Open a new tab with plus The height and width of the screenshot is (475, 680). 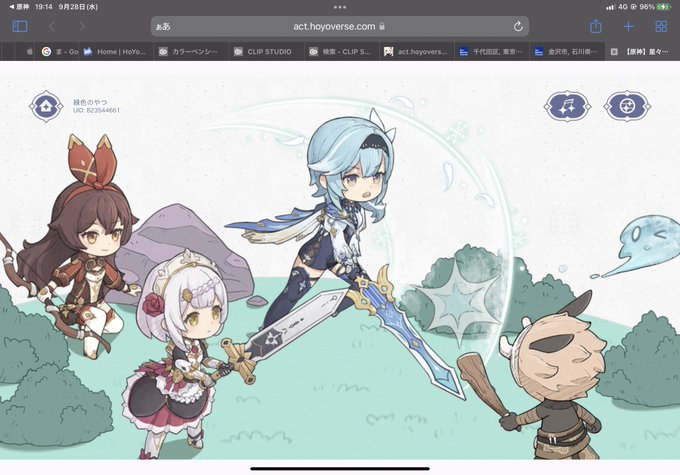pos(628,26)
